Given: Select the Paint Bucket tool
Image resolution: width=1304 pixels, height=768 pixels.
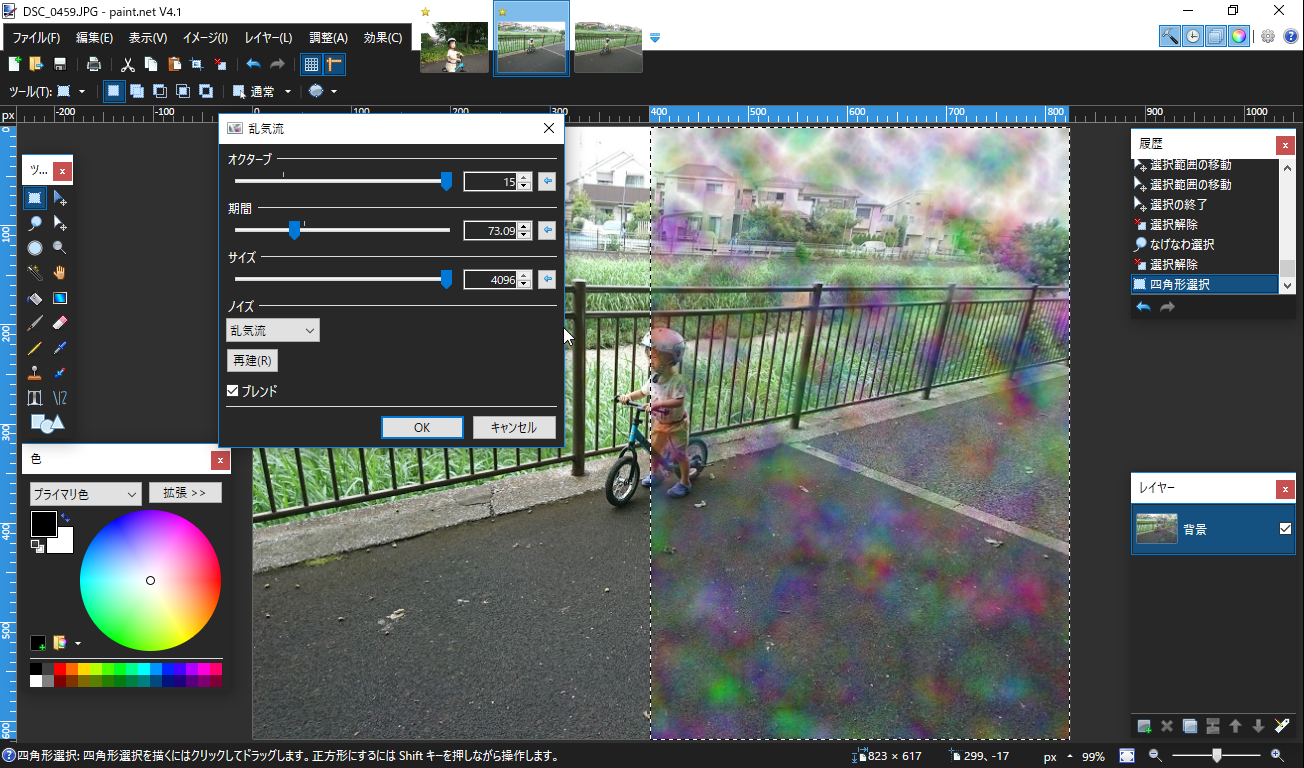Looking at the screenshot, I should coord(35,298).
